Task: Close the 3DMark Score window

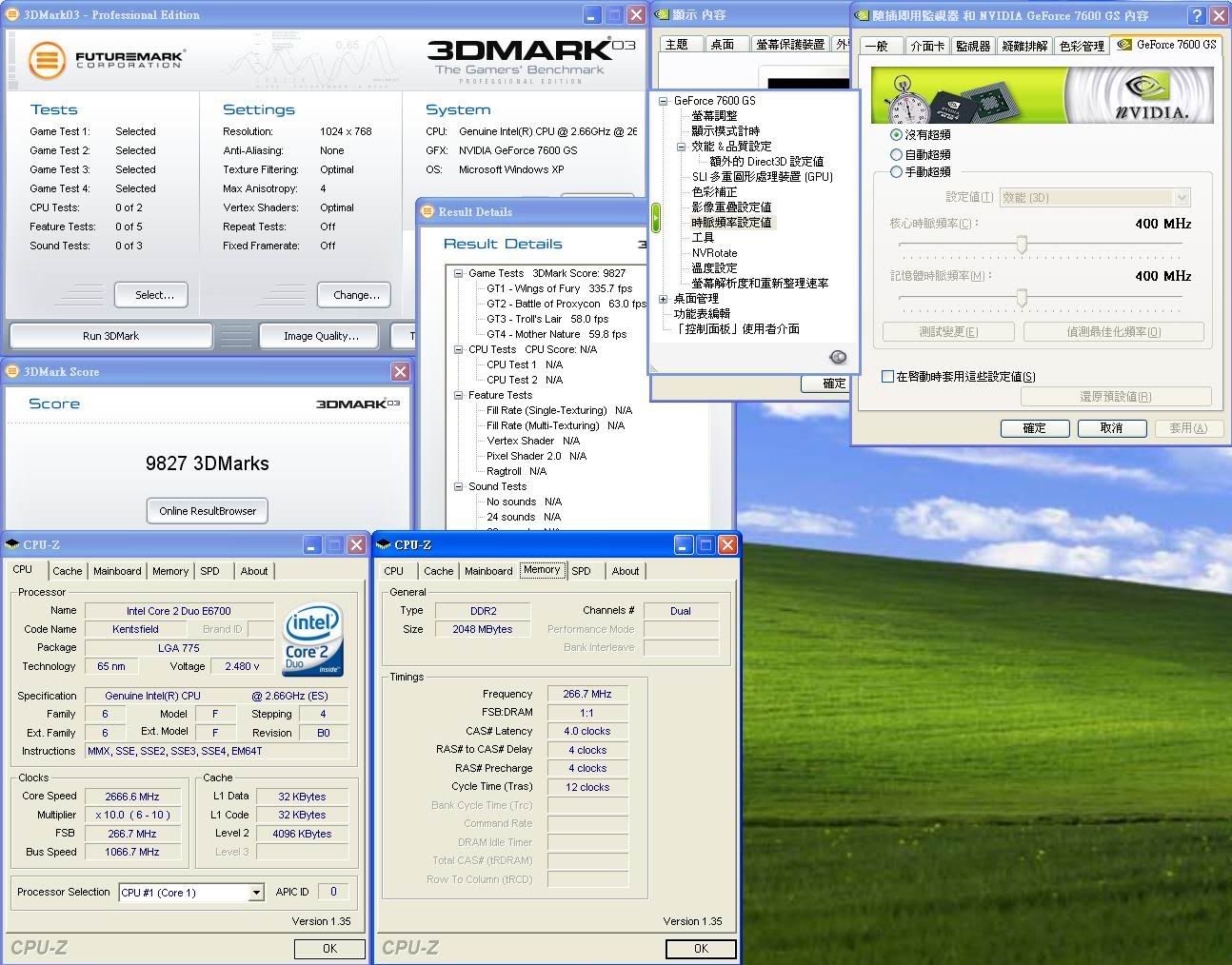Action: [x=400, y=371]
